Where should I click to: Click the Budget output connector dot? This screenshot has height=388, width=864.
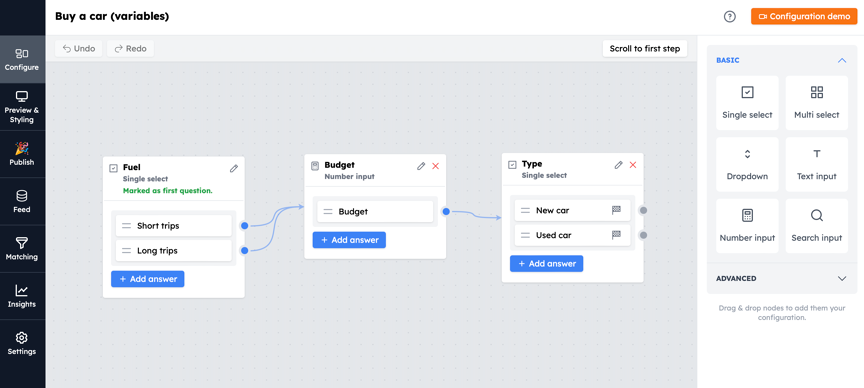(446, 211)
